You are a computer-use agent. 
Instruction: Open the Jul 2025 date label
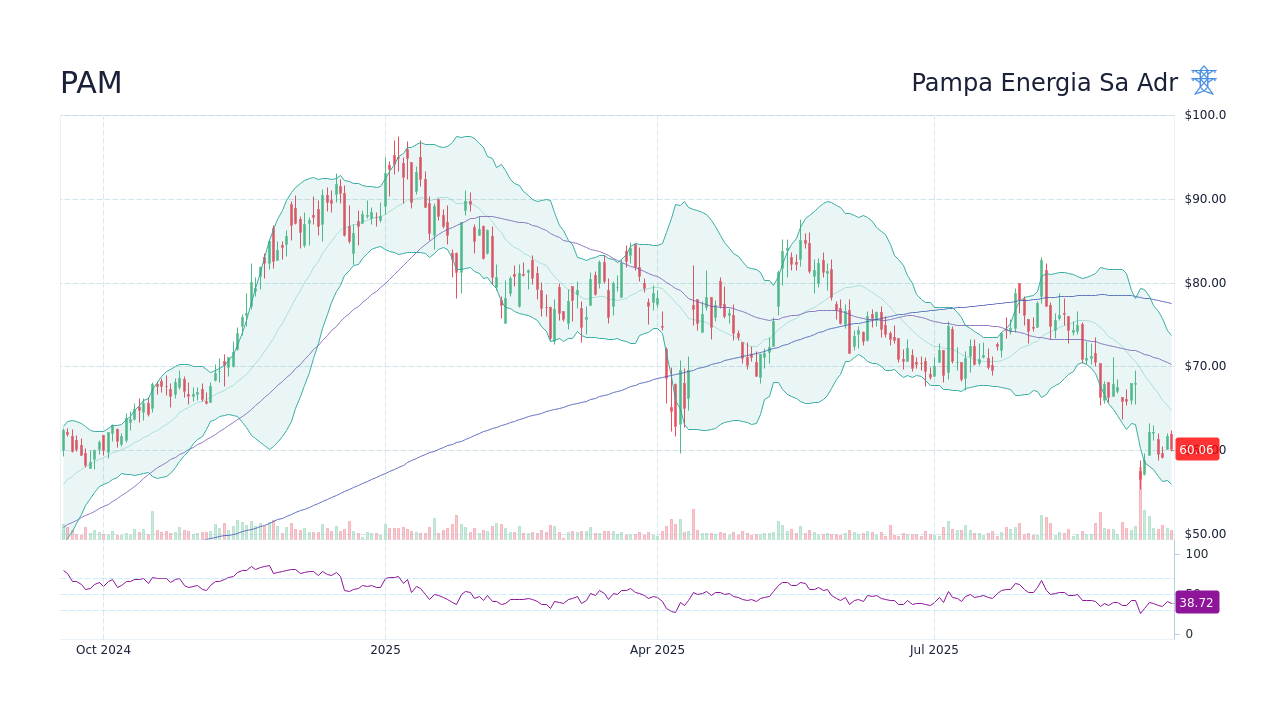pyautogui.click(x=934, y=649)
